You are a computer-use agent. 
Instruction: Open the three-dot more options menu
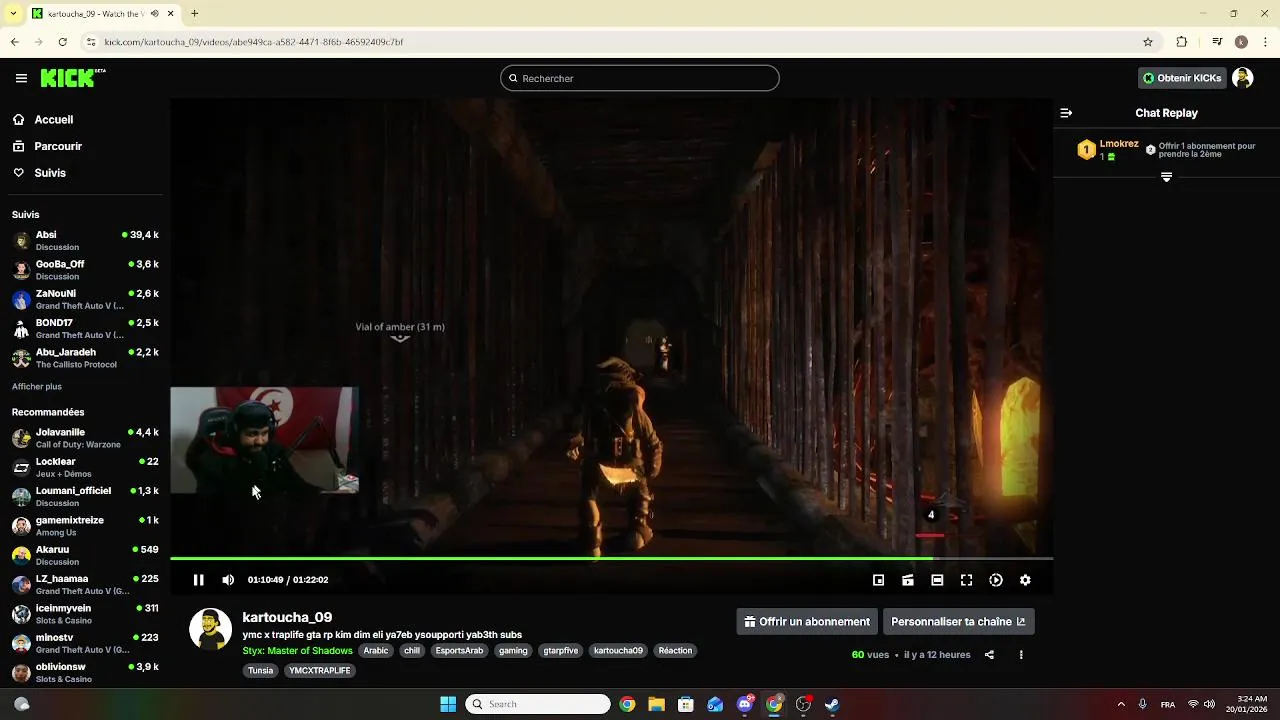(x=1021, y=655)
